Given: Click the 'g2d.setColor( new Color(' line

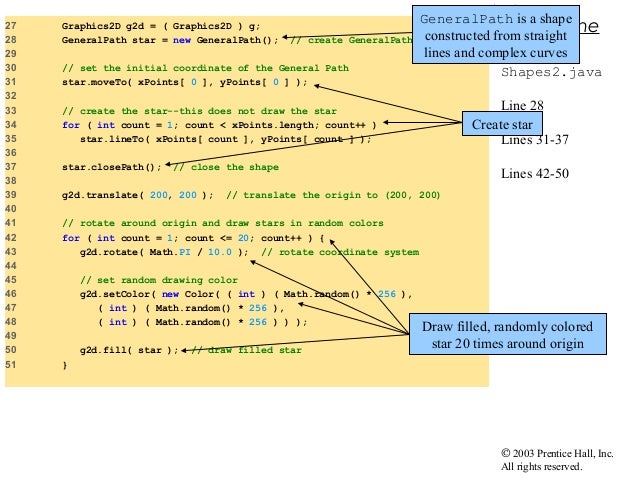Looking at the screenshot, I should (x=246, y=294).
